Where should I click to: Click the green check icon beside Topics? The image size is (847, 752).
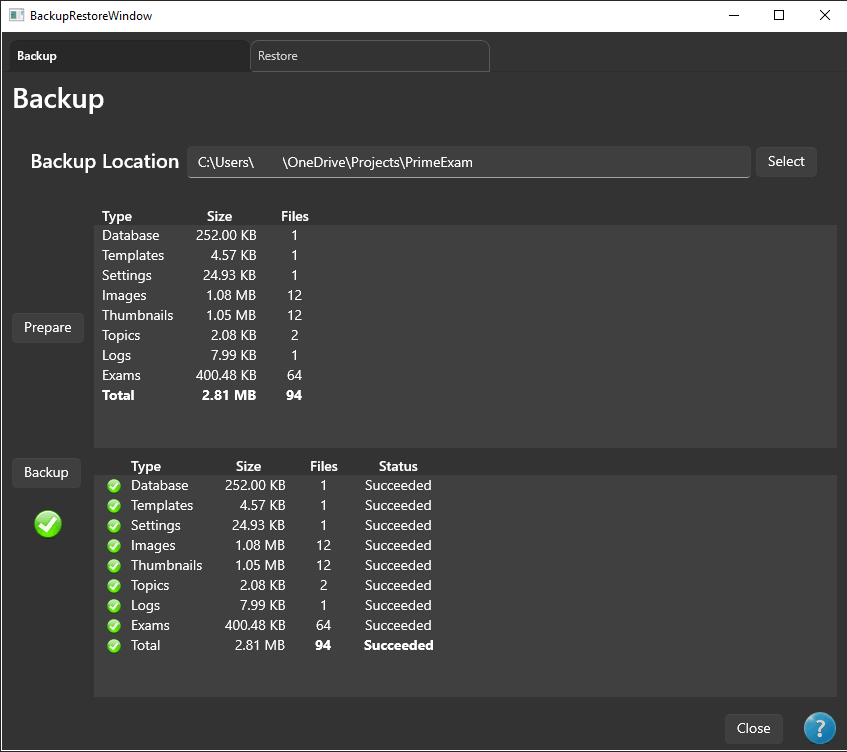[x=114, y=586]
